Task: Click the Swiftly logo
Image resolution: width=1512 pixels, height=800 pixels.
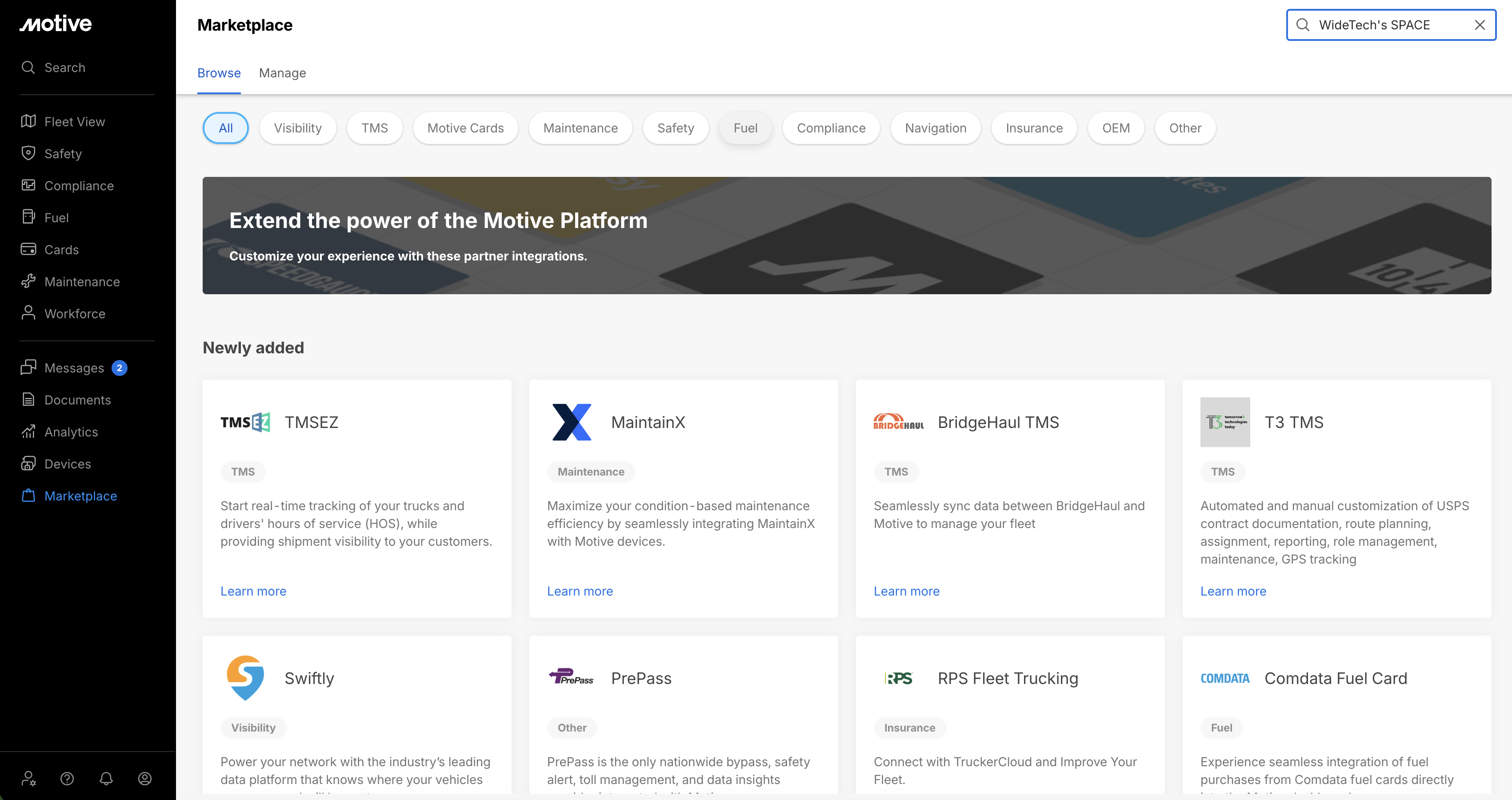Action: point(245,678)
